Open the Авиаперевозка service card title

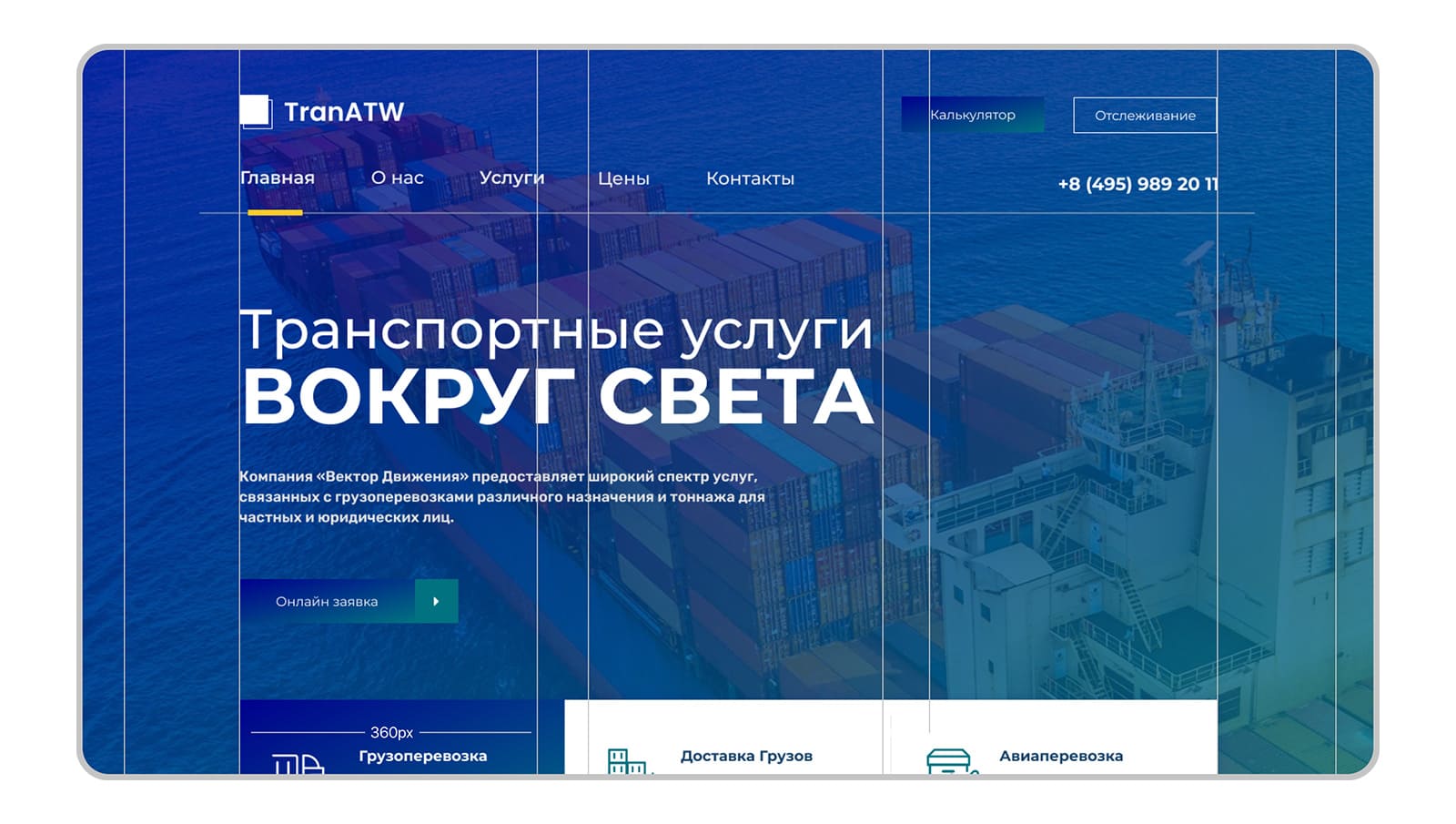pyautogui.click(x=1060, y=756)
